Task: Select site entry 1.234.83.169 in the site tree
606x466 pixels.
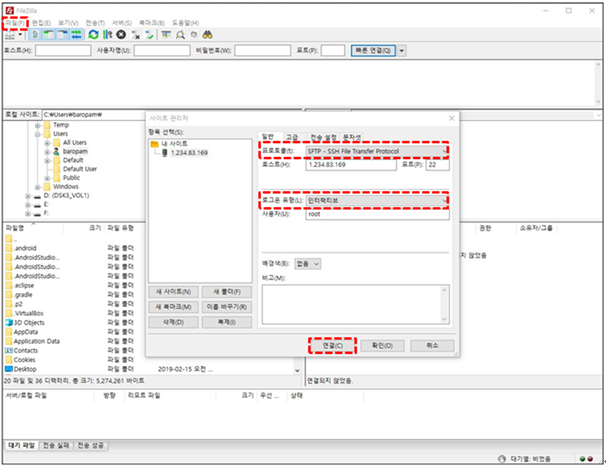Action: pos(189,153)
